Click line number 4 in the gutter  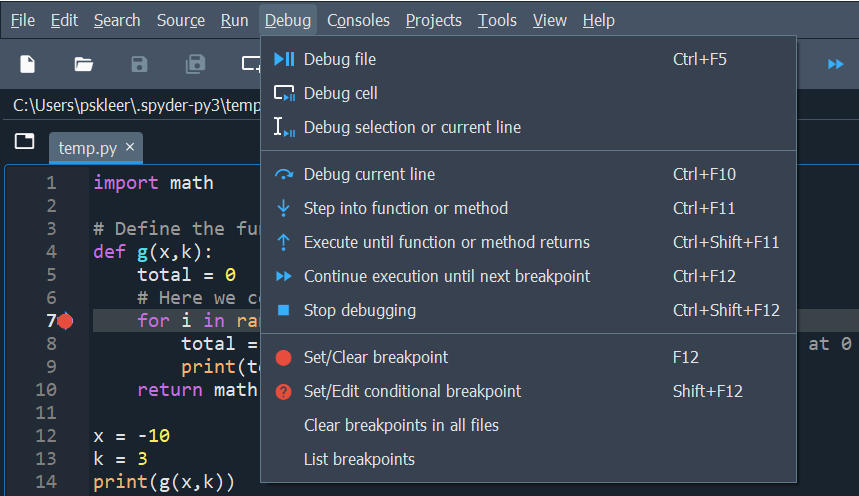point(51,252)
